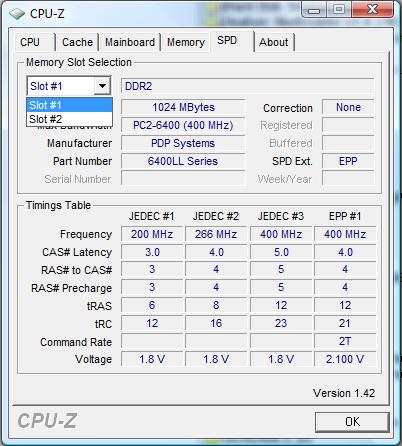Click the JEDEC #3 column header
Viewport: 402px width, 446px height.
(x=281, y=216)
